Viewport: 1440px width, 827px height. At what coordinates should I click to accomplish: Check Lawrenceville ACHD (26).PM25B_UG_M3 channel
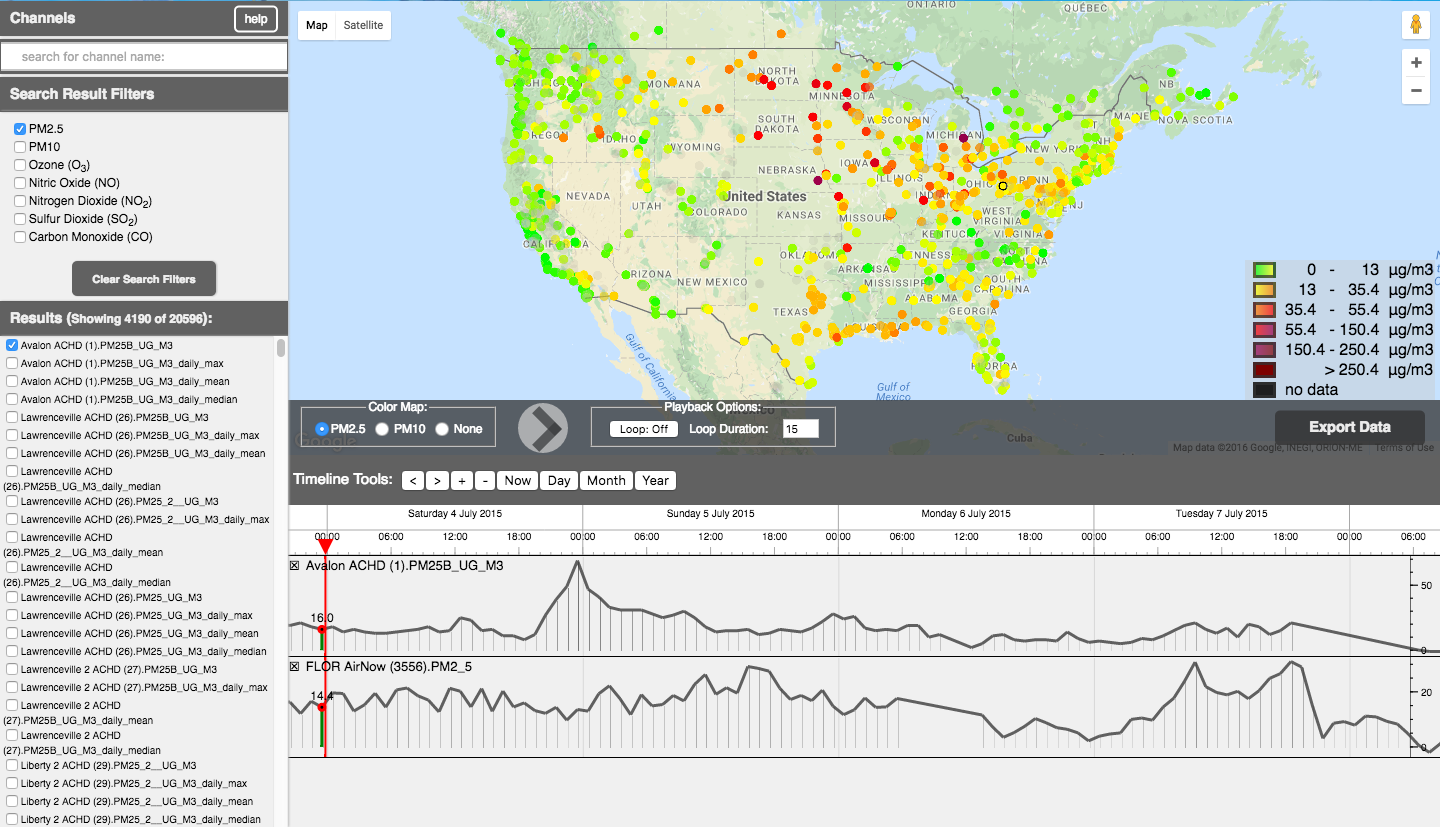pos(12,417)
